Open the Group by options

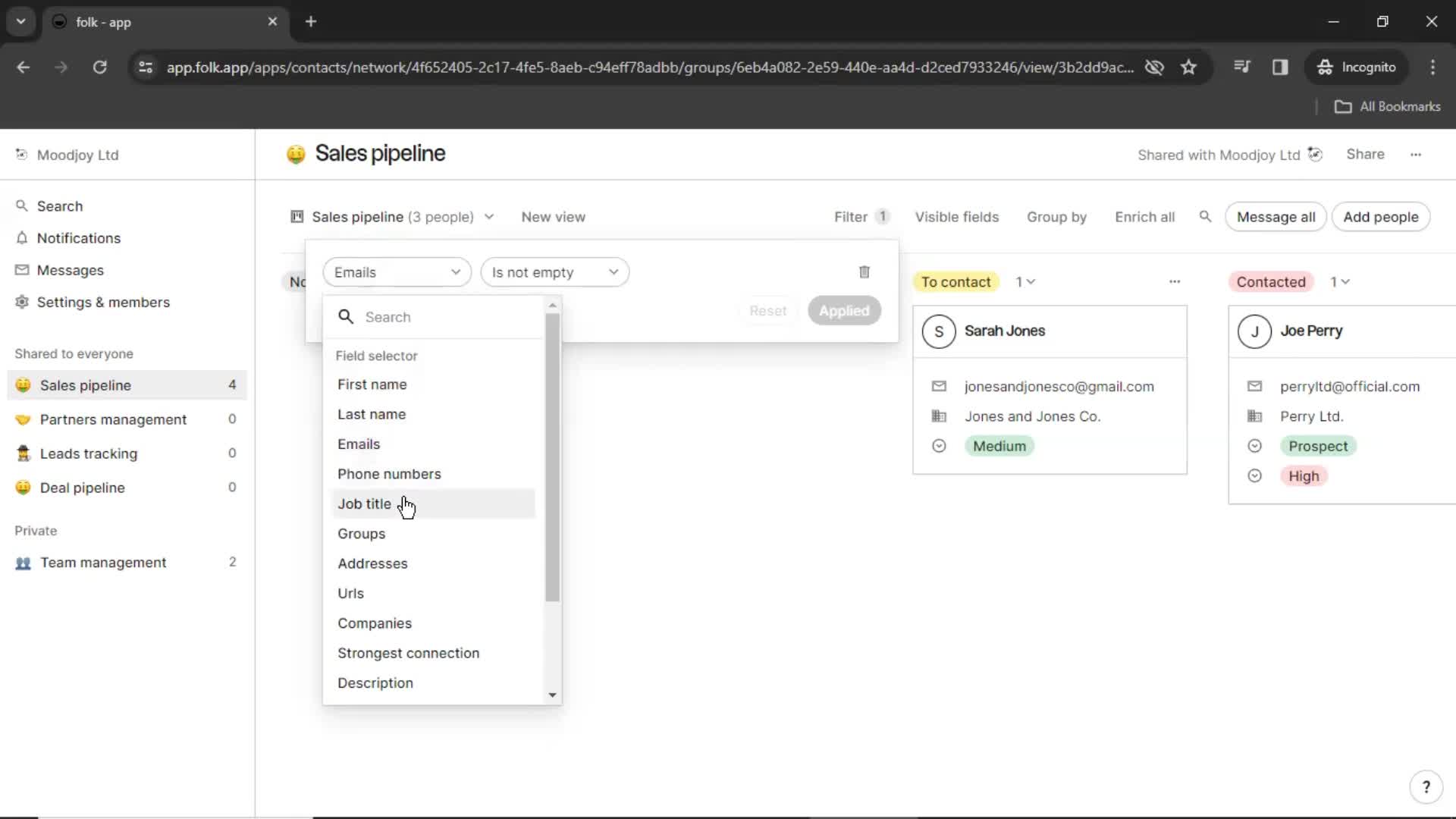point(1056,217)
